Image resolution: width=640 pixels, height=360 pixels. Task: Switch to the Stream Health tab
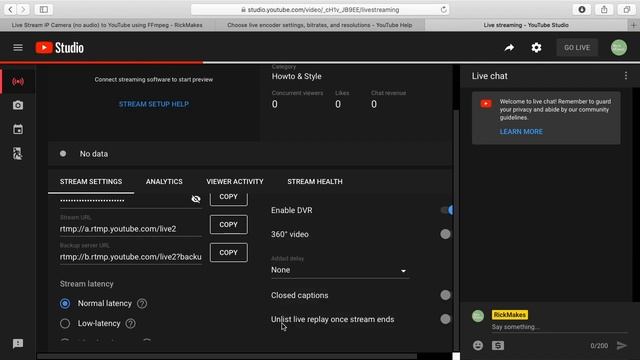tap(315, 182)
